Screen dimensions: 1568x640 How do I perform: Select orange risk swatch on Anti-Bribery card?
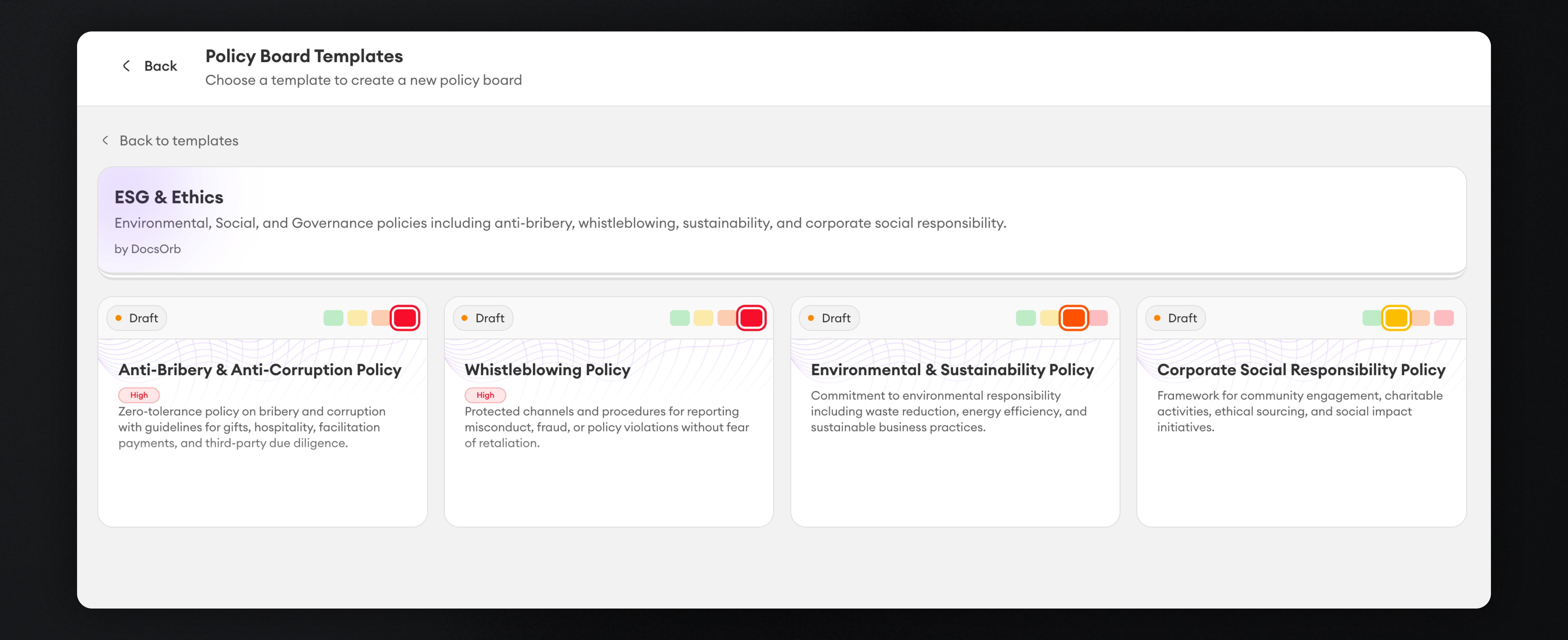point(381,318)
